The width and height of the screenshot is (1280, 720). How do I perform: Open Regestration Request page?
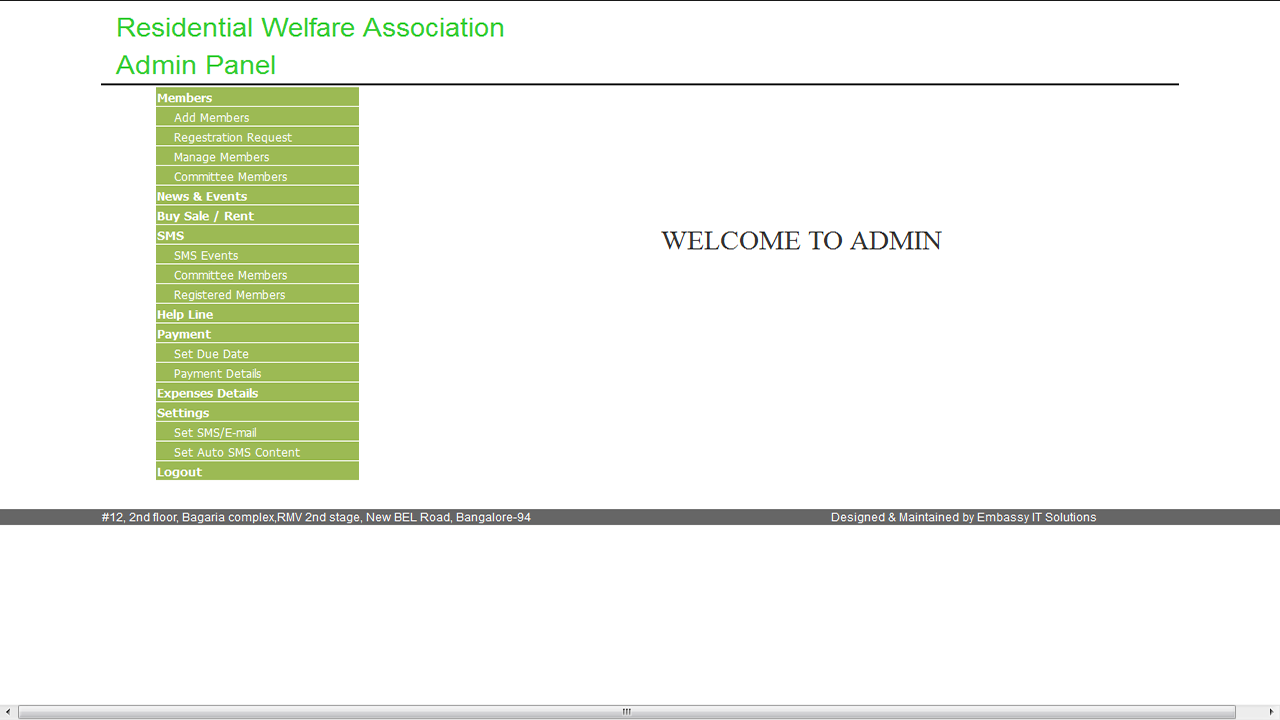click(x=257, y=137)
